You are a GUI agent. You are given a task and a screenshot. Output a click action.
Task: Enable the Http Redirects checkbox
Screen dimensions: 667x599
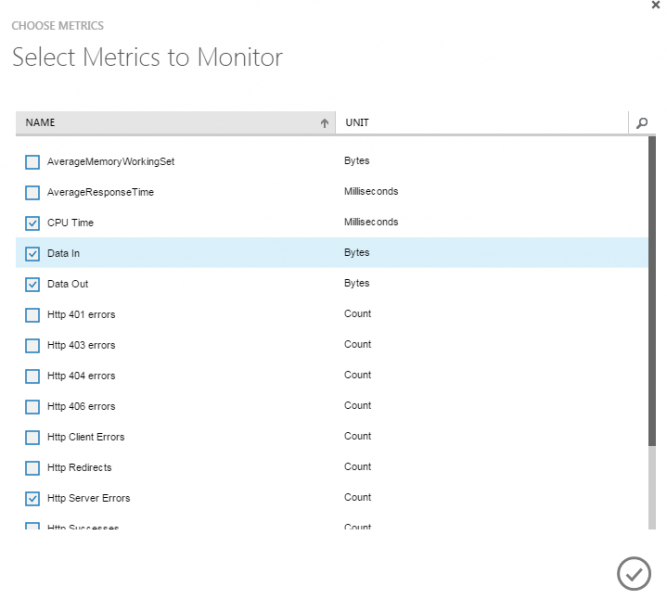tap(32, 468)
